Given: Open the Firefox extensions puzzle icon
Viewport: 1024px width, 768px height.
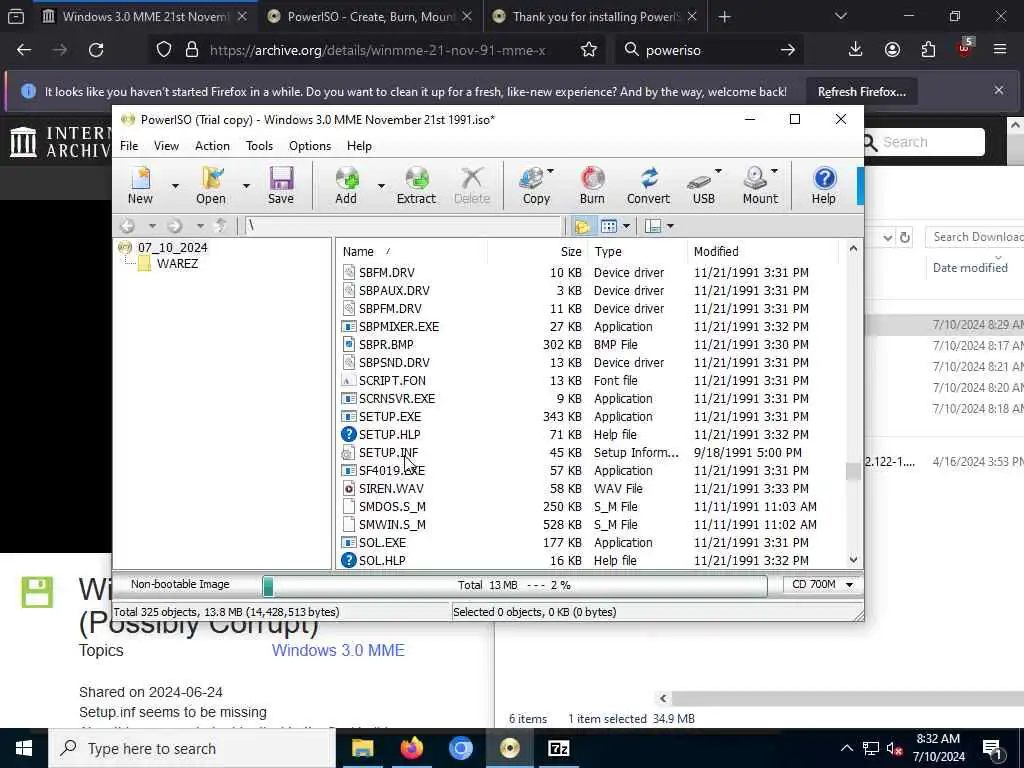Looking at the screenshot, I should [x=928, y=50].
